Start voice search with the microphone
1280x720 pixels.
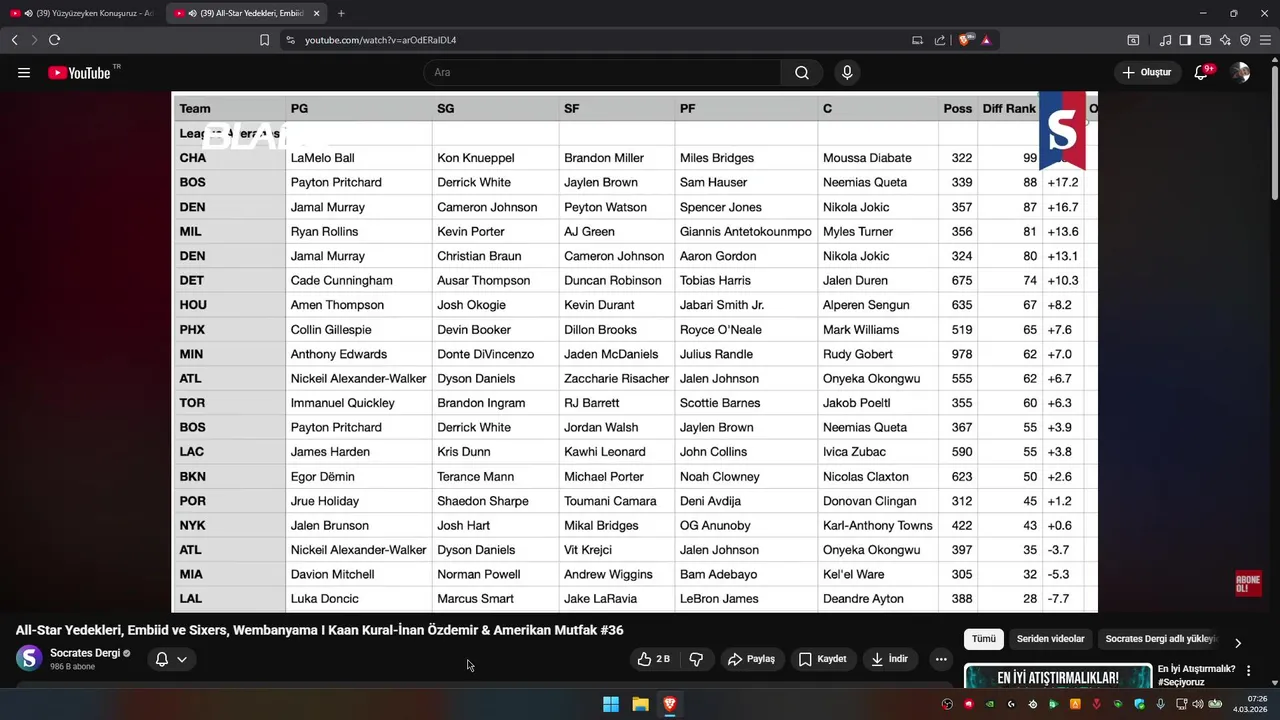(x=847, y=73)
